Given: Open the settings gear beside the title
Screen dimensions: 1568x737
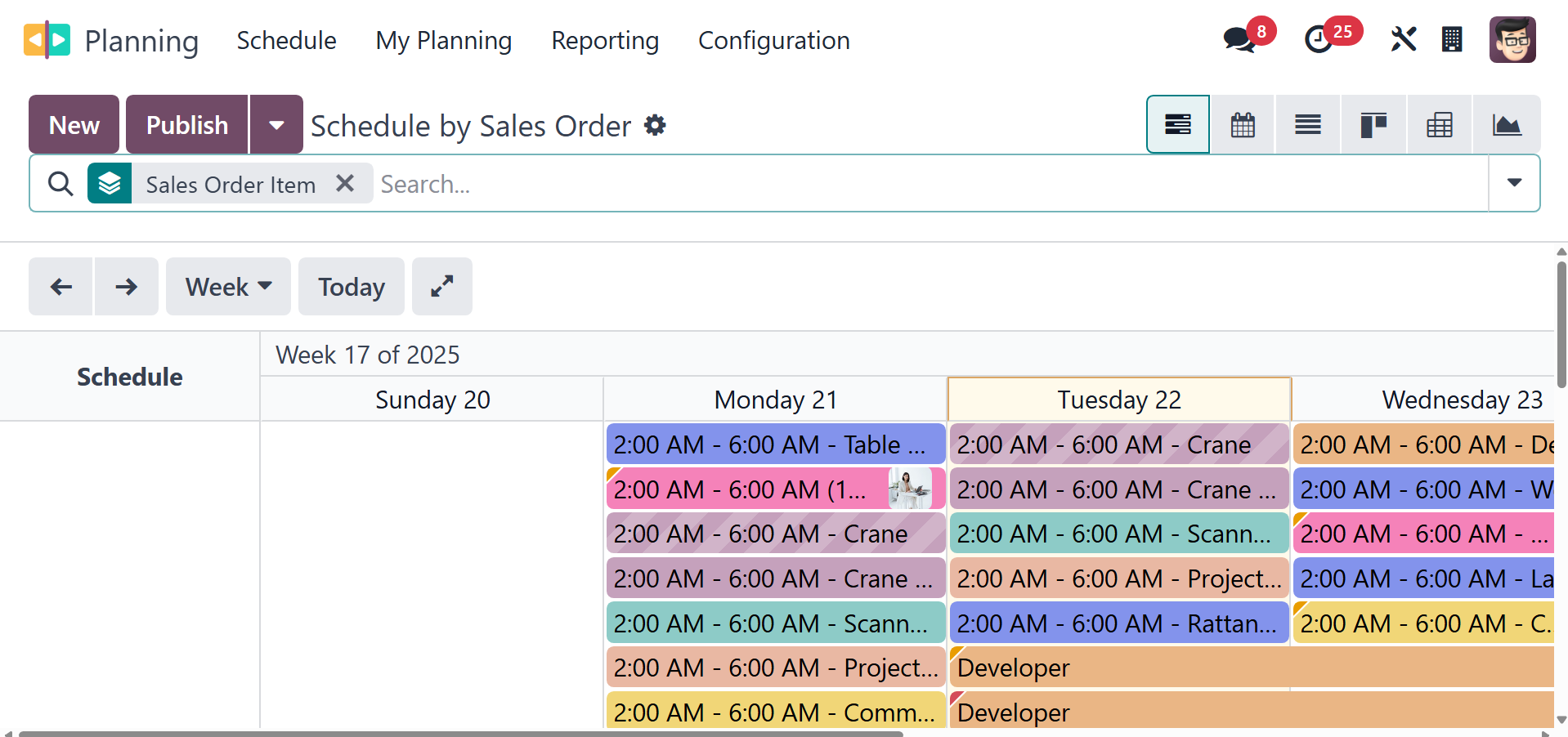Looking at the screenshot, I should [655, 125].
